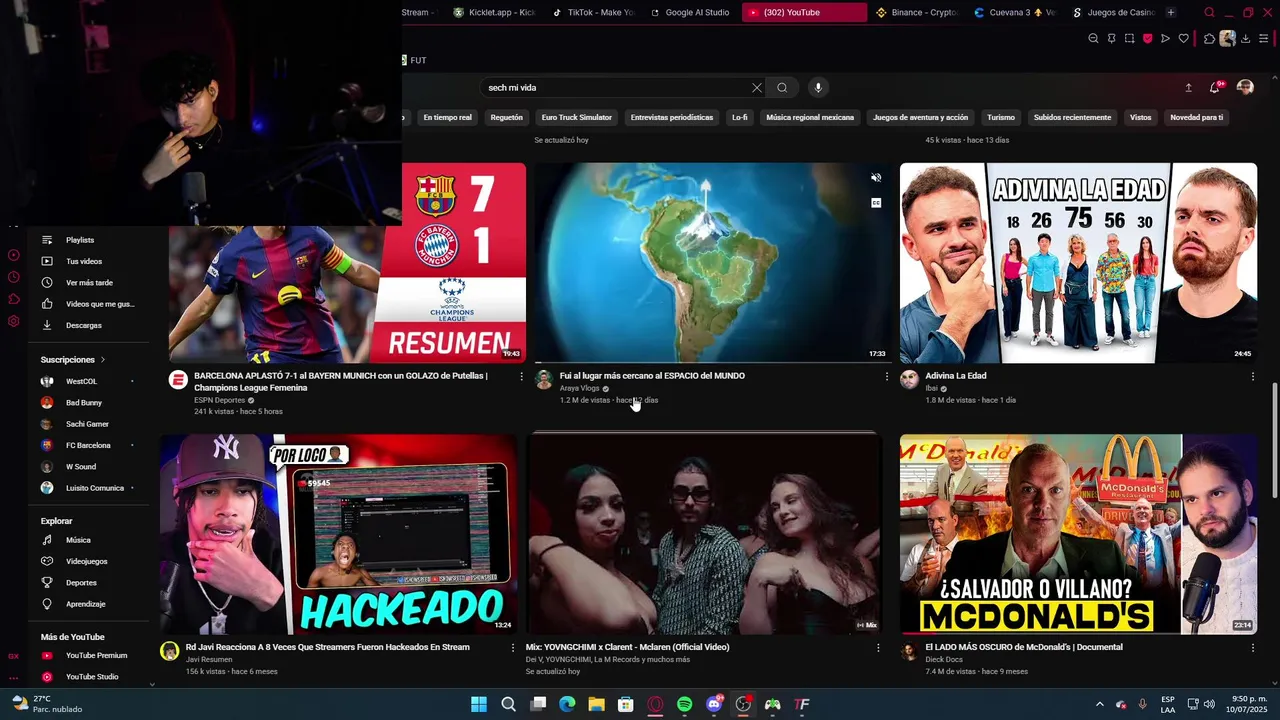Viewport: 1280px width, 720px height.
Task: Open Música under Explorar
Action: pos(78,540)
